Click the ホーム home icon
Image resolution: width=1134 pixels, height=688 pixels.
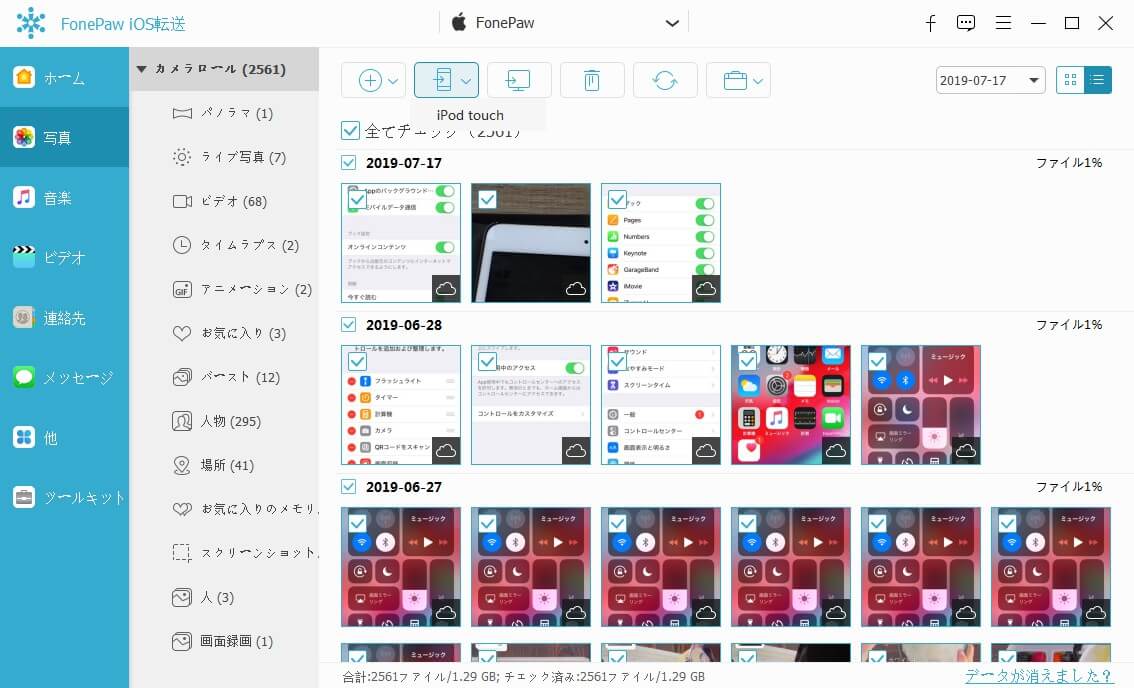click(x=24, y=77)
